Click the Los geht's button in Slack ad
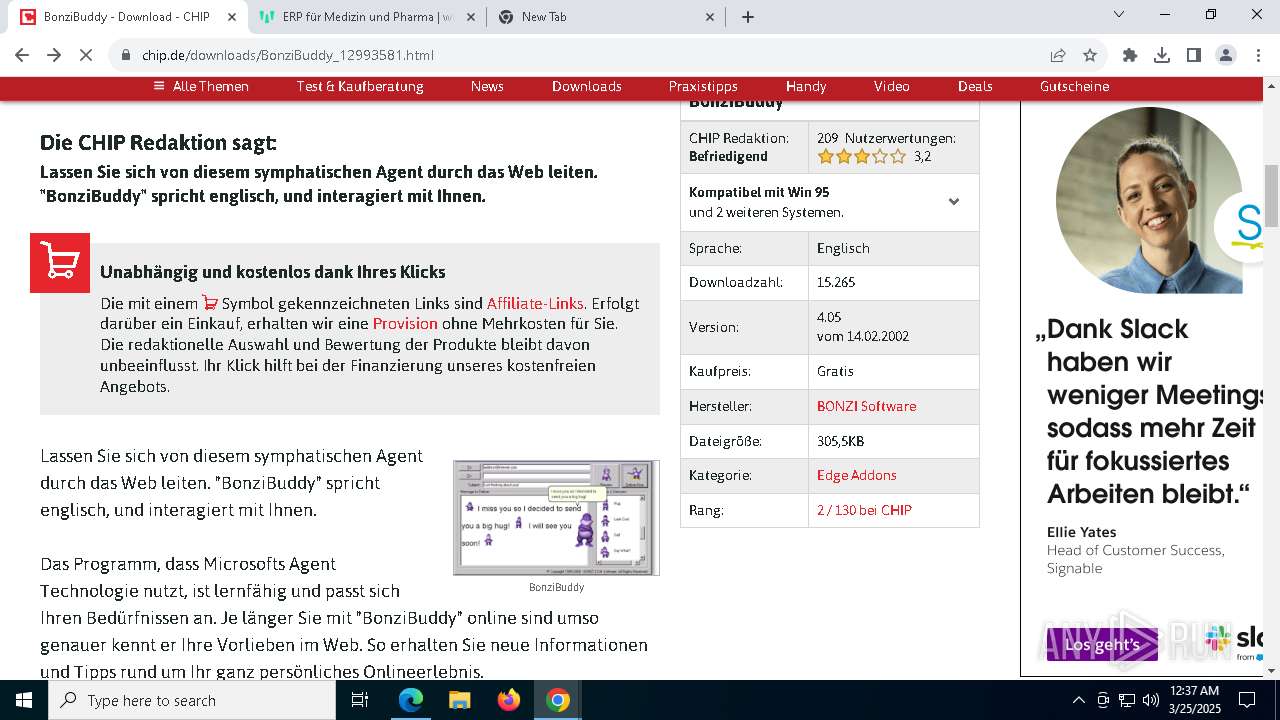The image size is (1280, 720). click(x=1102, y=645)
